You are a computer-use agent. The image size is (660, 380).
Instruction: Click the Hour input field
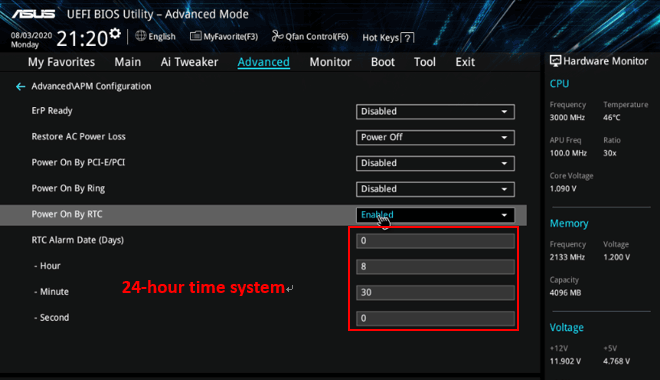[x=435, y=266]
